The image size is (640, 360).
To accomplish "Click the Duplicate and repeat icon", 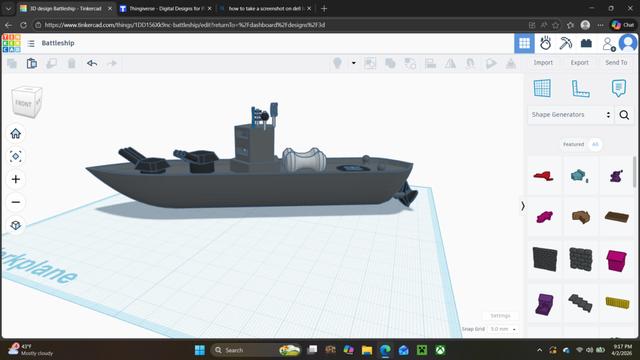I will 52,63.
